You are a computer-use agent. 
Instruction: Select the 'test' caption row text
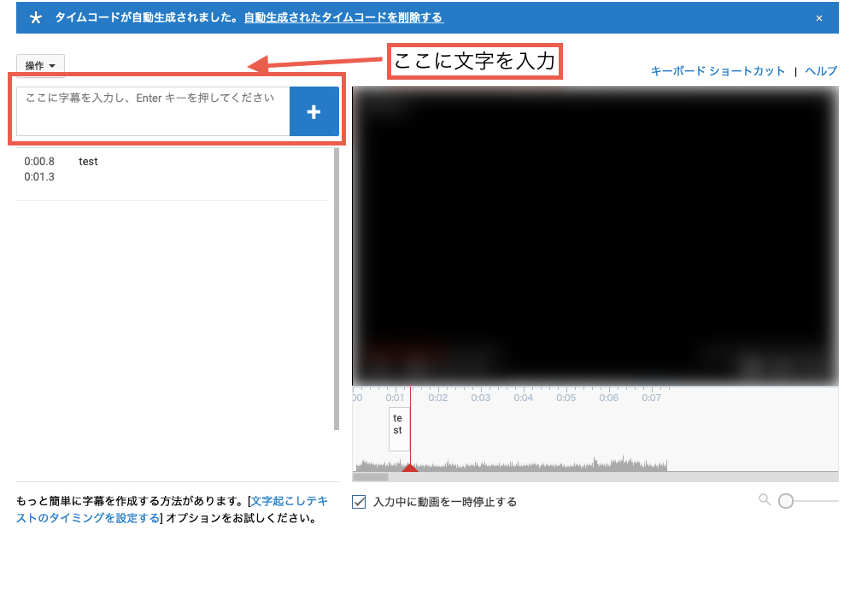[88, 161]
